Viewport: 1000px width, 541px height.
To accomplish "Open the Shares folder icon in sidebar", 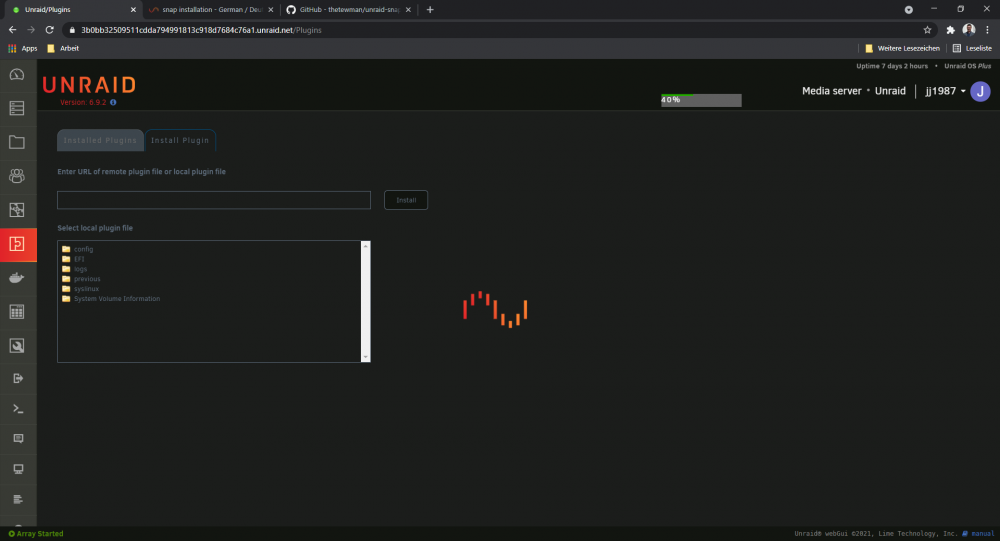I will [x=17, y=142].
